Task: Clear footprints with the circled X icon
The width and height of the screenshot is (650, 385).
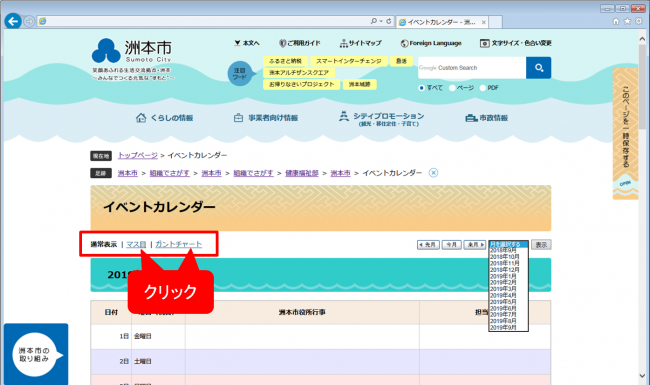Action: pyautogui.click(x=433, y=173)
